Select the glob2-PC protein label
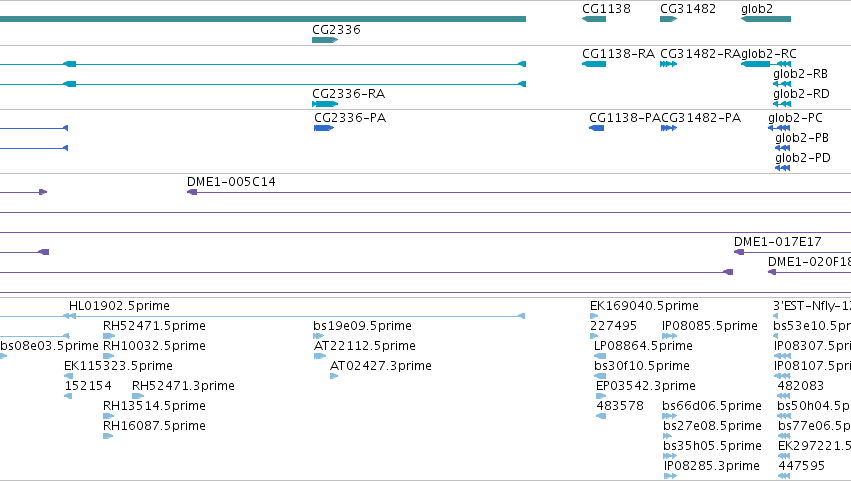 coord(795,118)
